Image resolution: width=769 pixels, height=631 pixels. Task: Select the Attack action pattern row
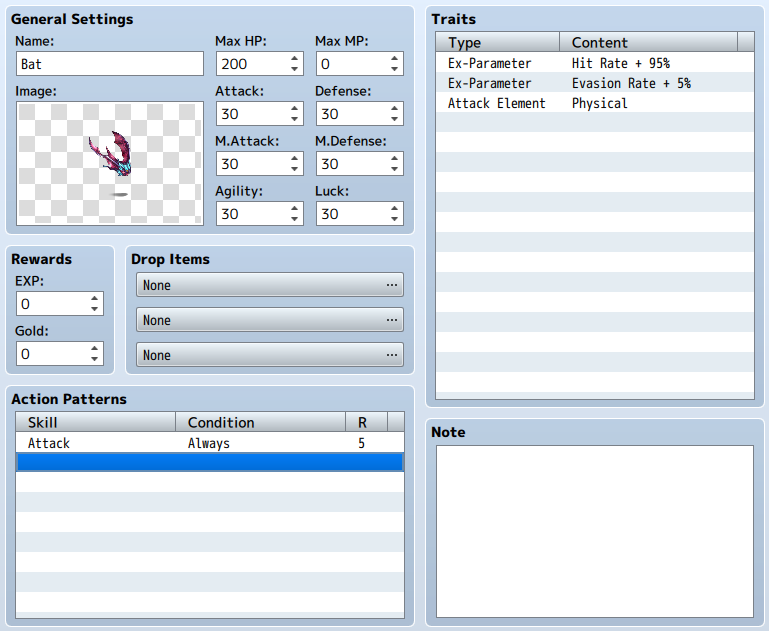(x=210, y=443)
